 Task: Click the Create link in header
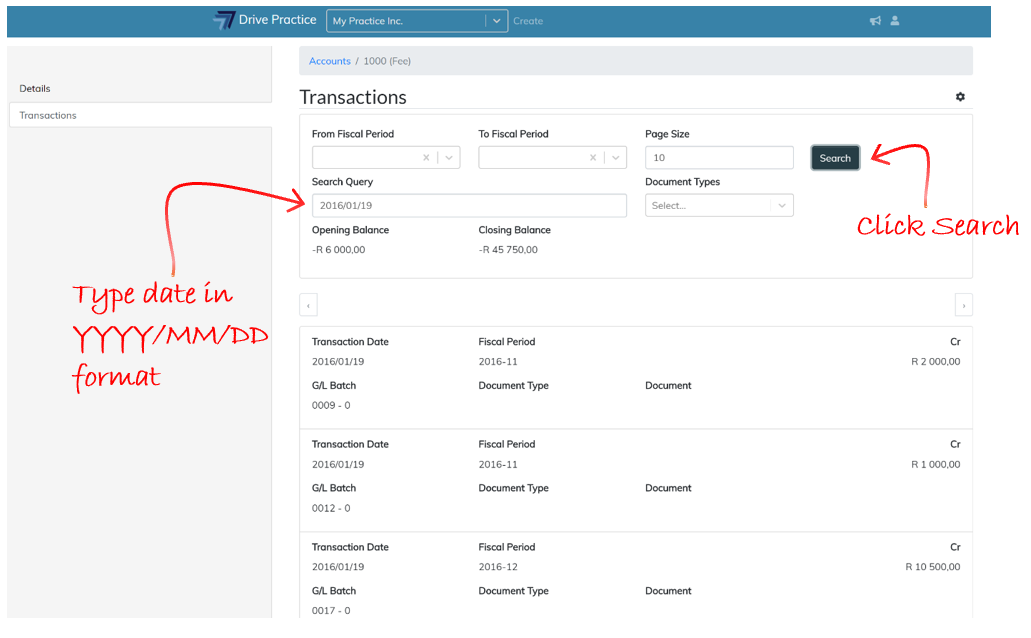pos(528,21)
